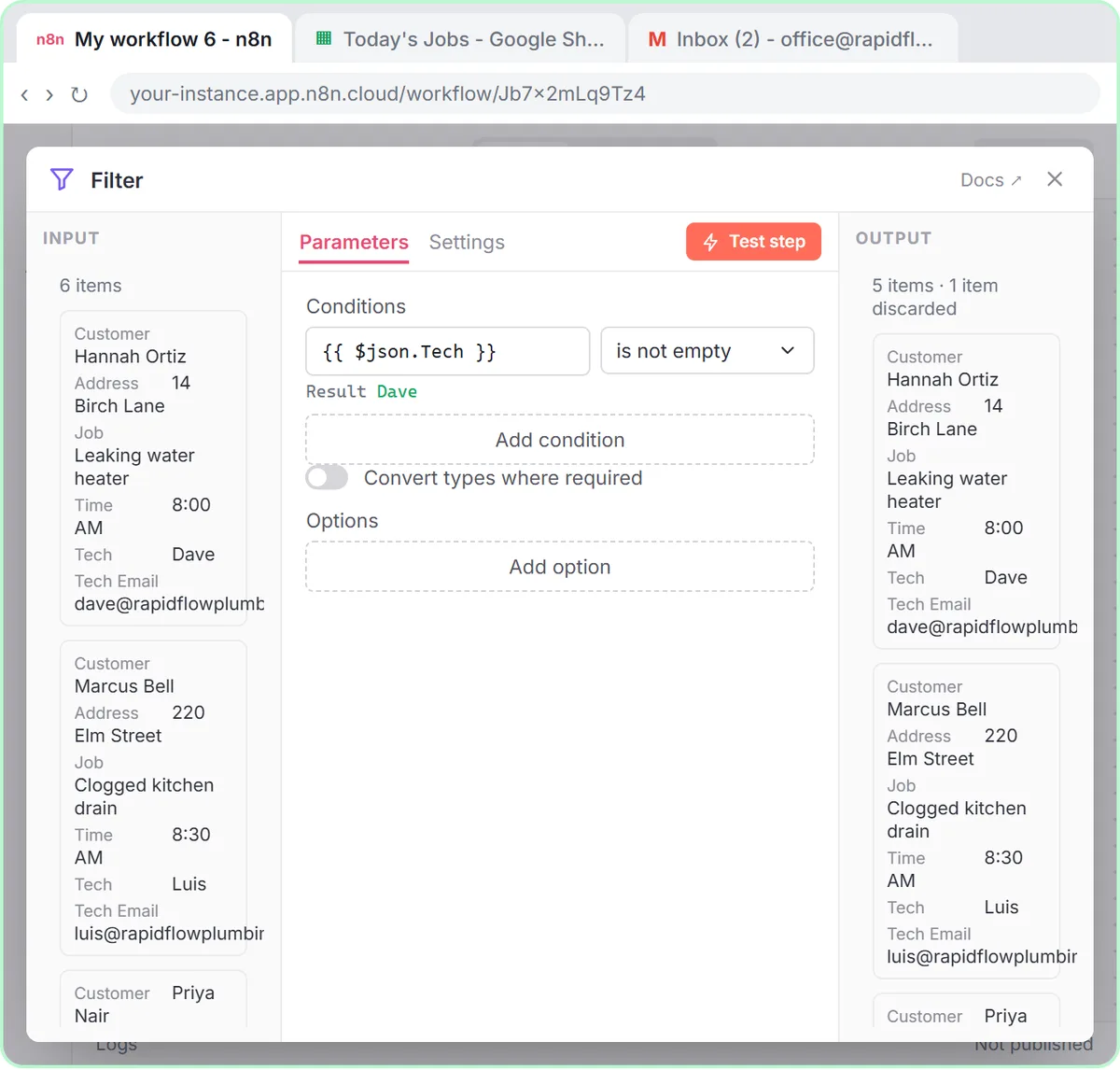Click the Test step button
The width and height of the screenshot is (1120, 1070).
[x=753, y=242]
